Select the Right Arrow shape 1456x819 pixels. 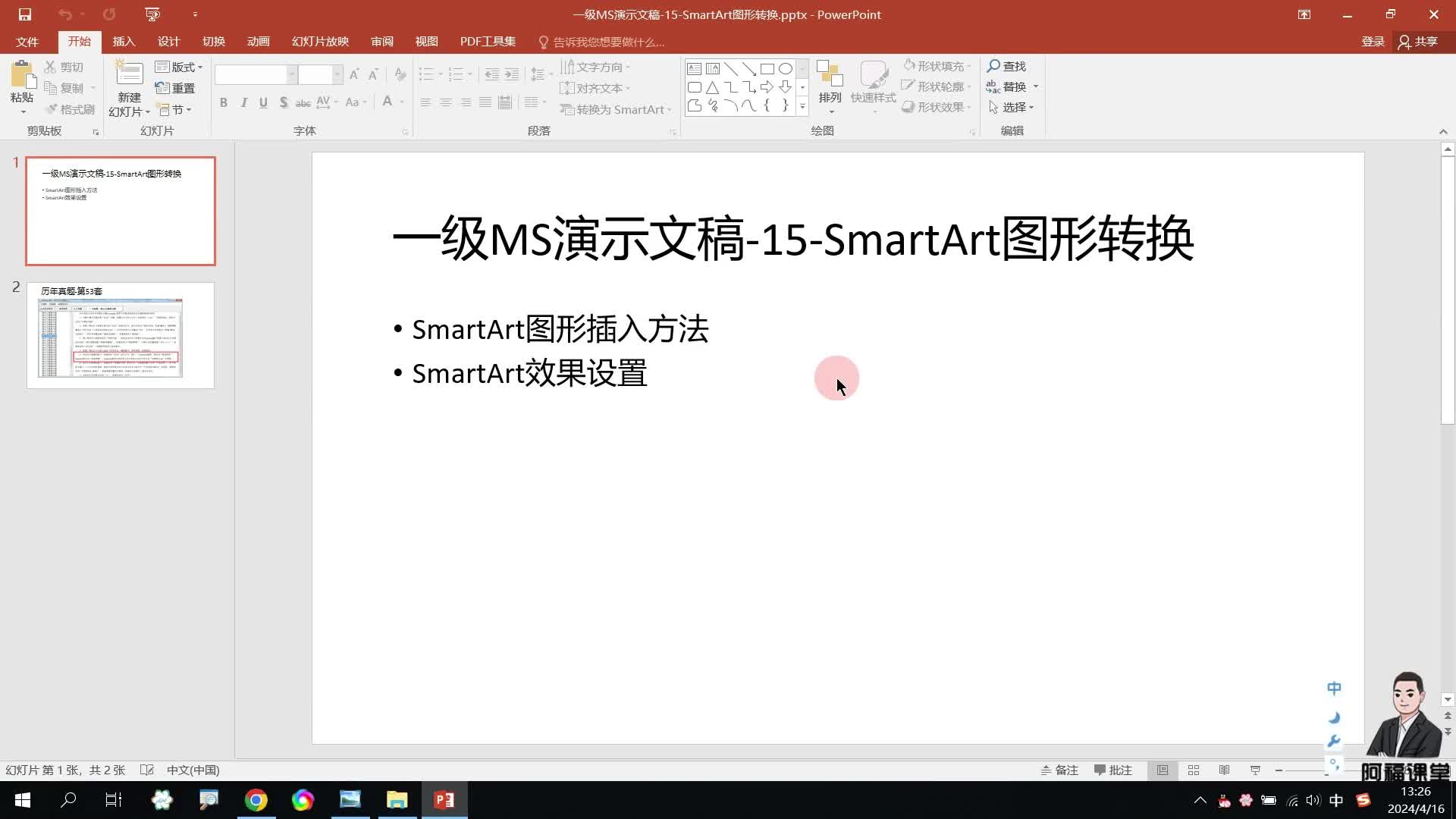(x=767, y=87)
